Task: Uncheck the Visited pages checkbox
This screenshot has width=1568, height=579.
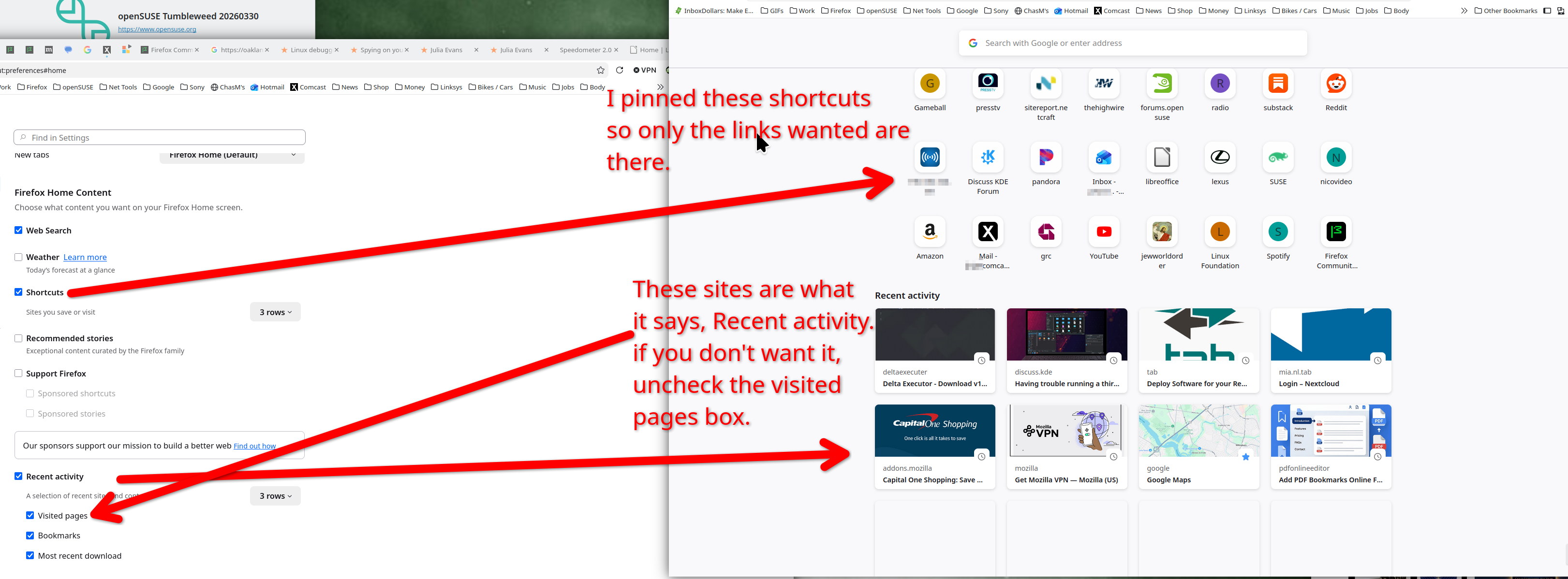Action: point(30,515)
